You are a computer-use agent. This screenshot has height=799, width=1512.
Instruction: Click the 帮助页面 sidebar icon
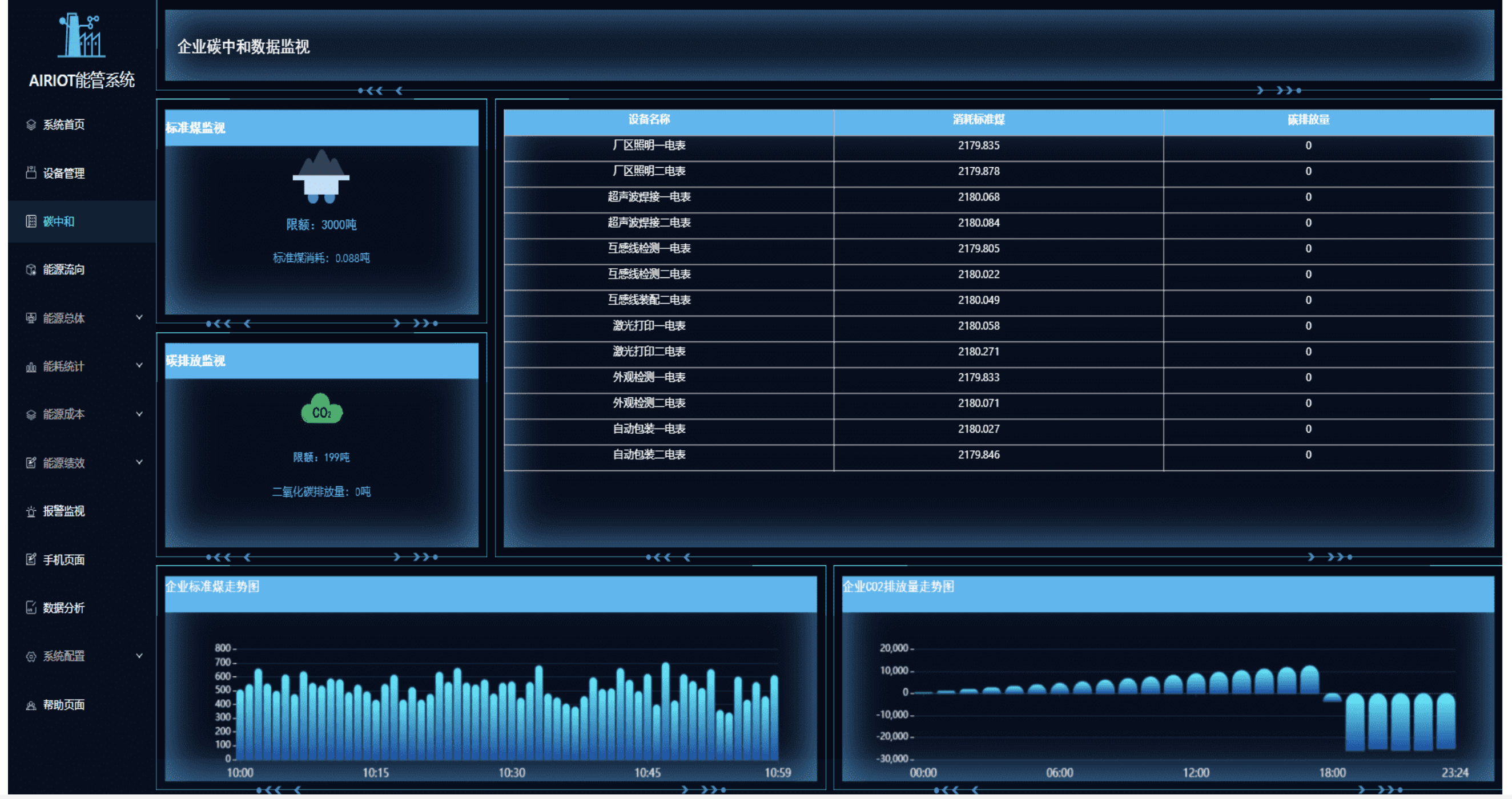(x=31, y=705)
